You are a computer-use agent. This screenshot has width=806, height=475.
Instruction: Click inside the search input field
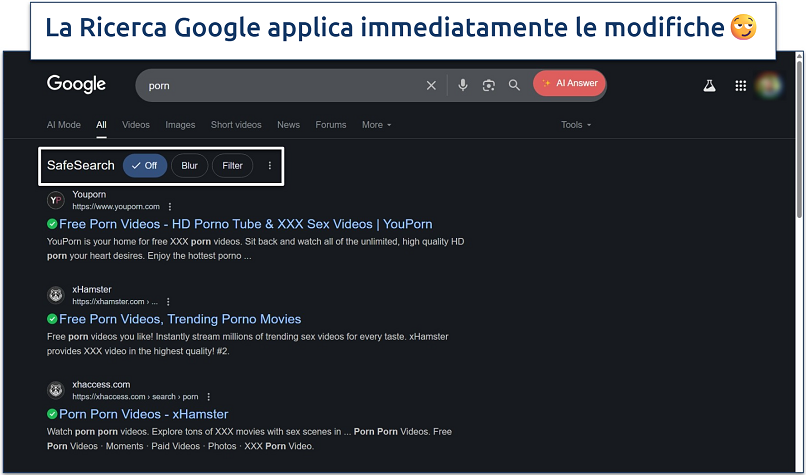(280, 86)
